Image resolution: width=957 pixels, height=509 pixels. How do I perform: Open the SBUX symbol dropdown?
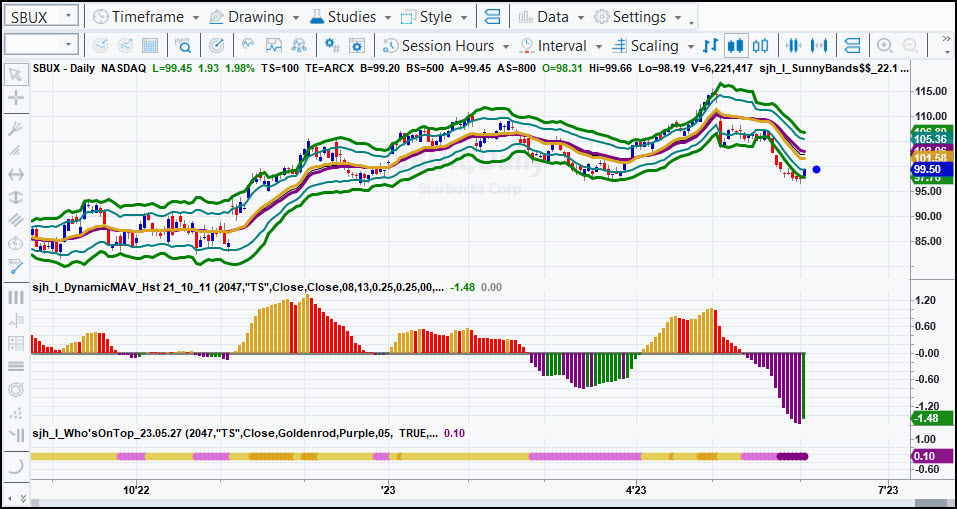coord(70,16)
